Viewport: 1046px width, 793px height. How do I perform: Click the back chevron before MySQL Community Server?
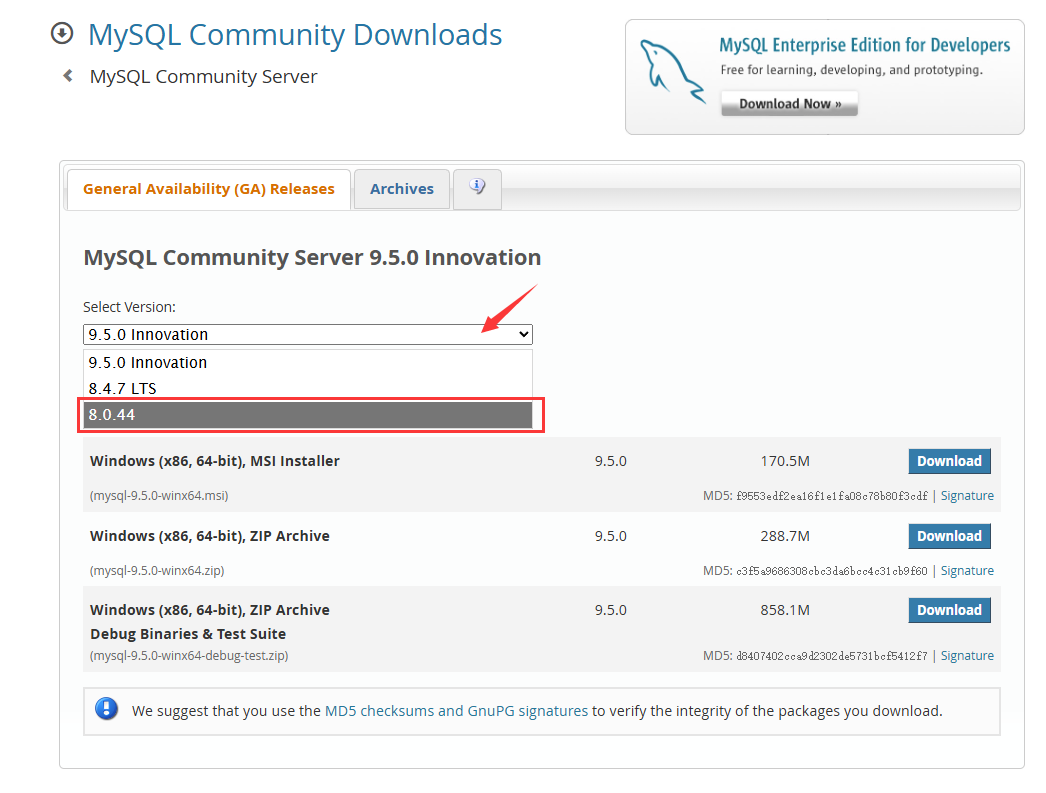67,75
